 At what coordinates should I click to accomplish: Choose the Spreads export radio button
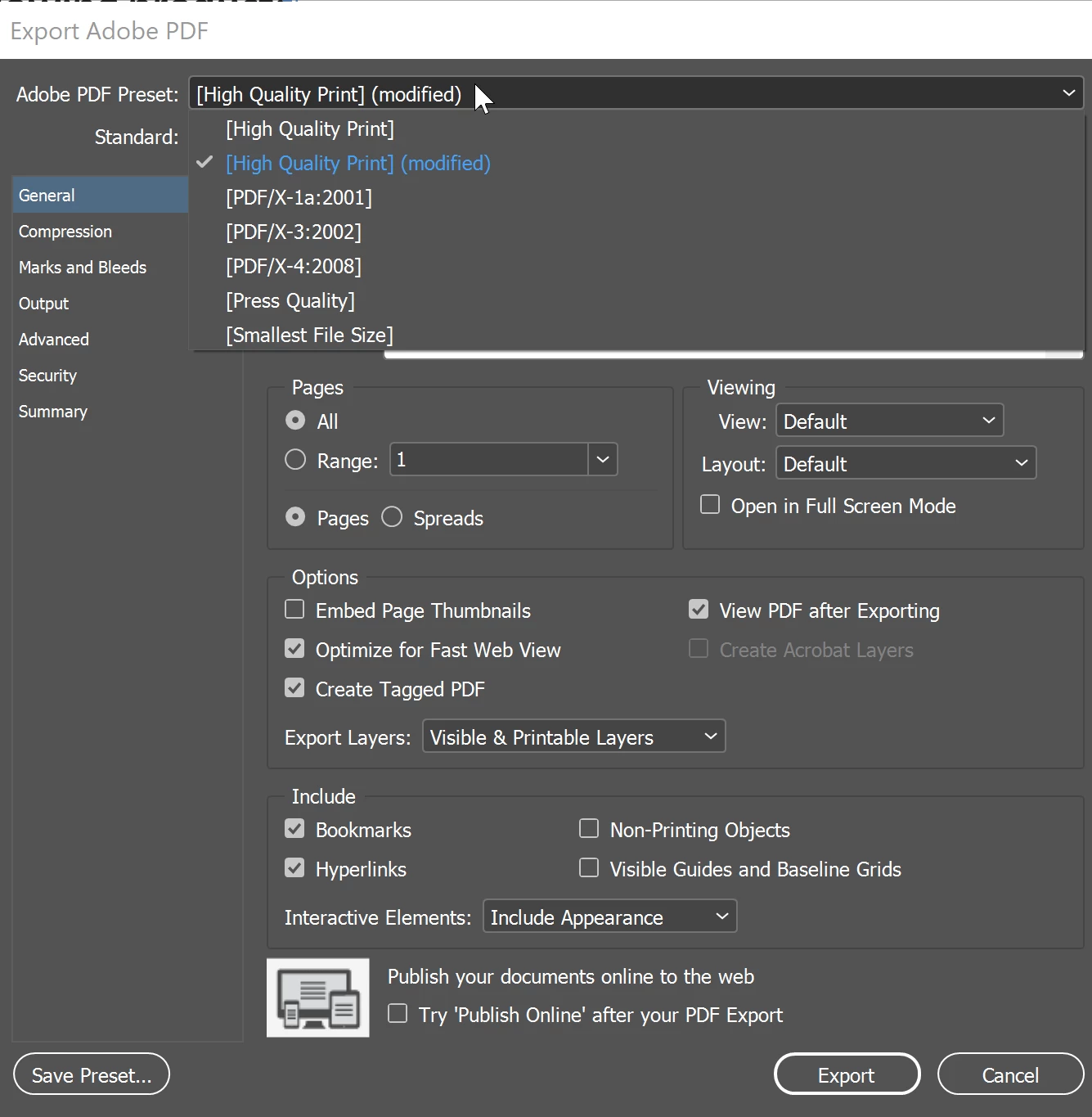[x=392, y=517]
